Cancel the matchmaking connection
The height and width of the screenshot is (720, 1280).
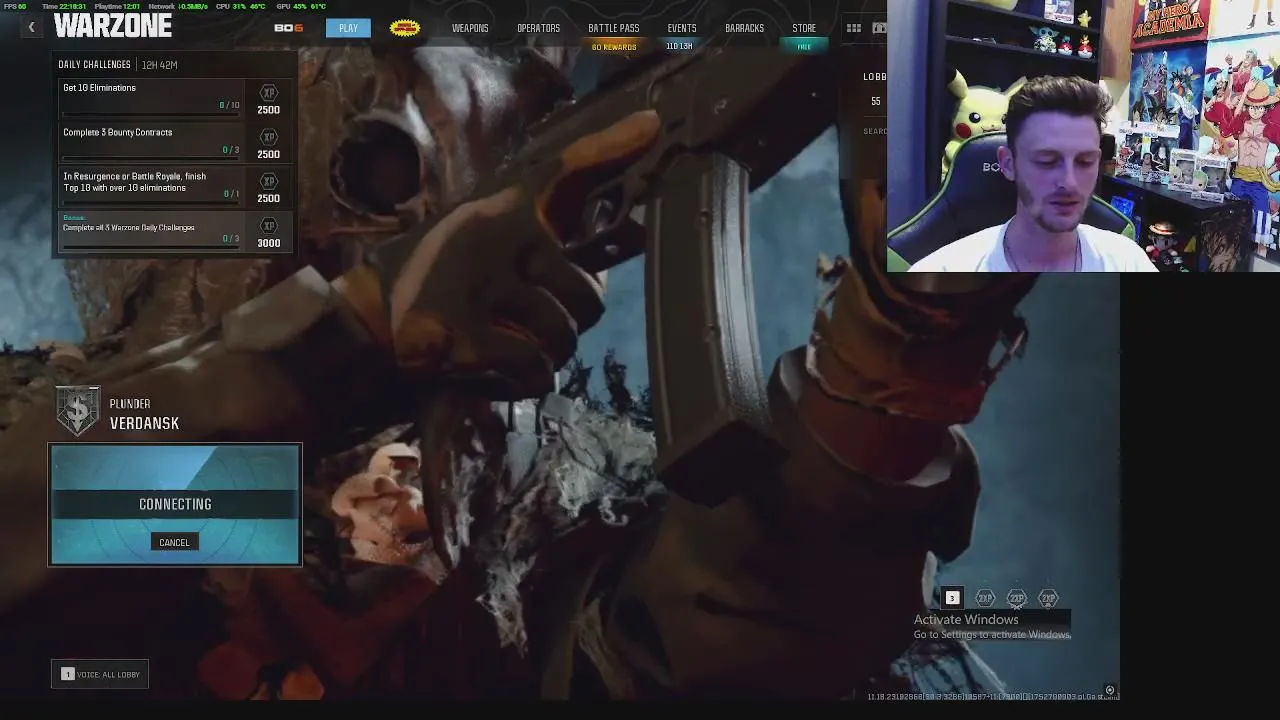(x=174, y=542)
